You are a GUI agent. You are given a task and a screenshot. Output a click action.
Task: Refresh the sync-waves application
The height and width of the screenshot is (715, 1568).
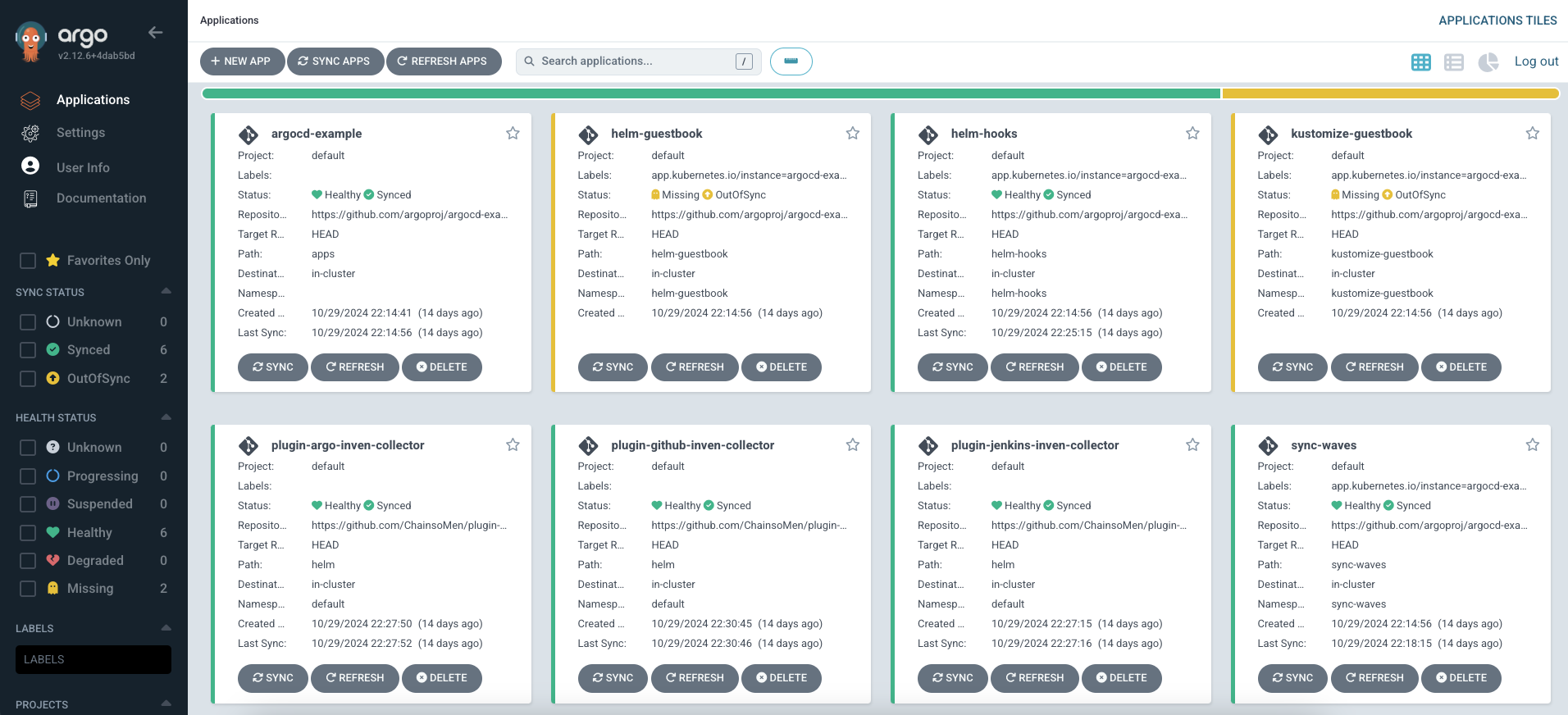(1374, 678)
